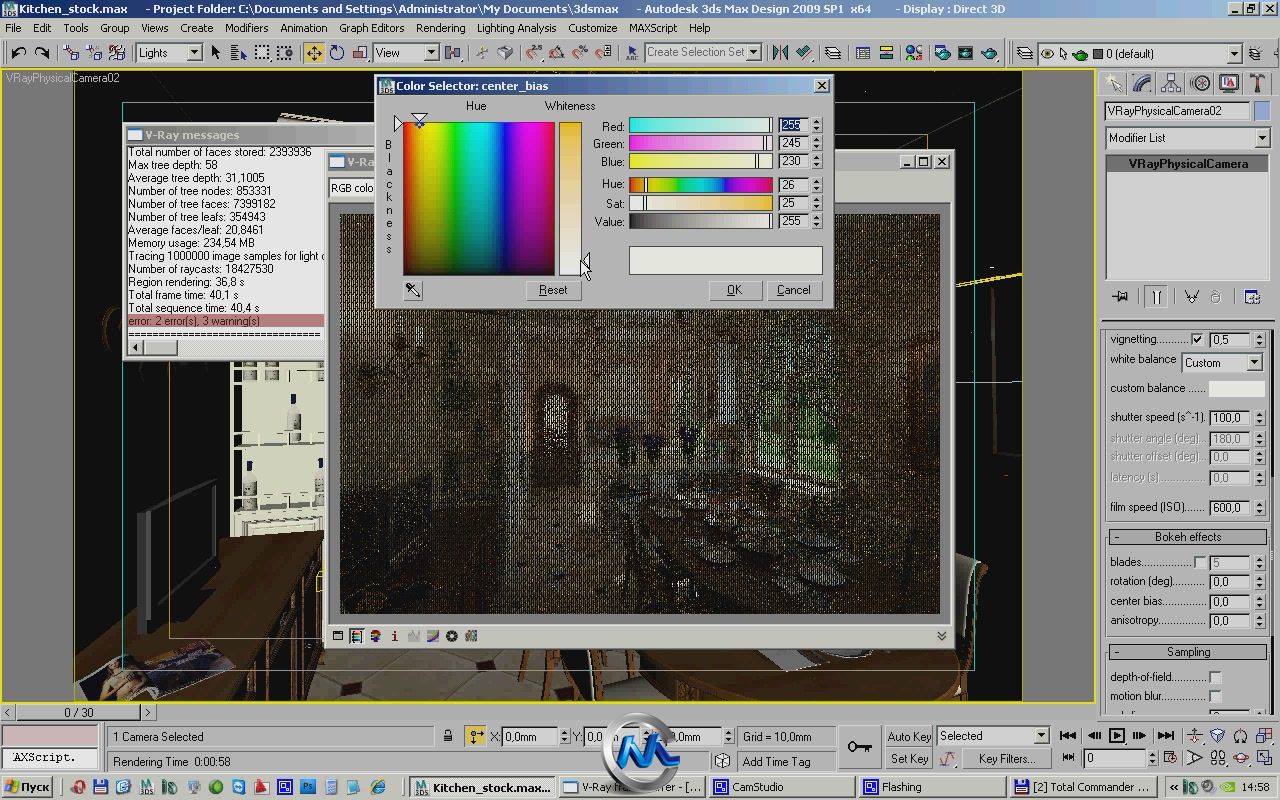Image resolution: width=1280 pixels, height=800 pixels.
Task: Enable the depth-of-field checkbox
Action: click(1215, 678)
